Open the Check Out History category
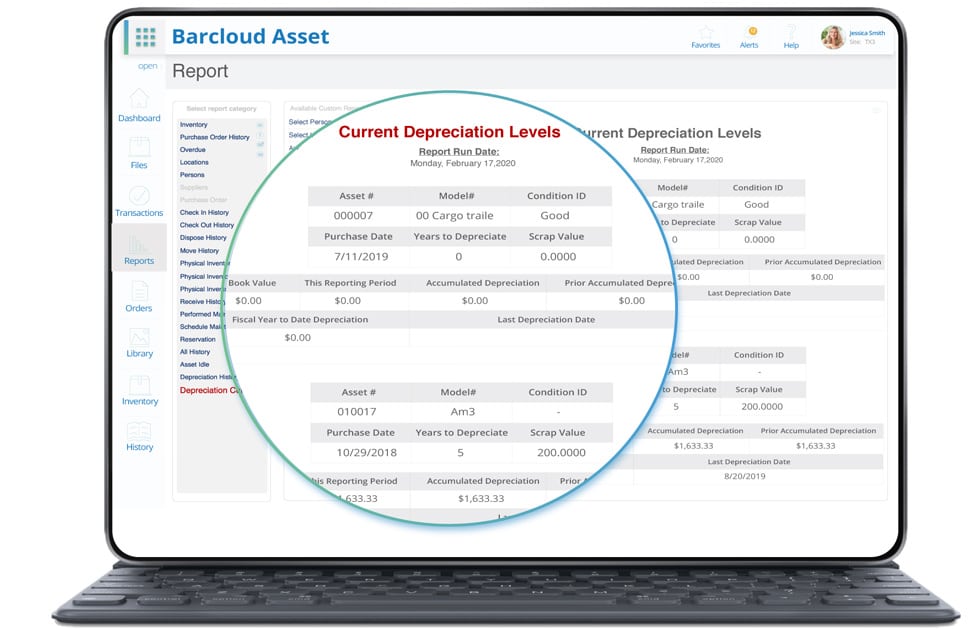The height and width of the screenshot is (629, 977). click(x=207, y=225)
